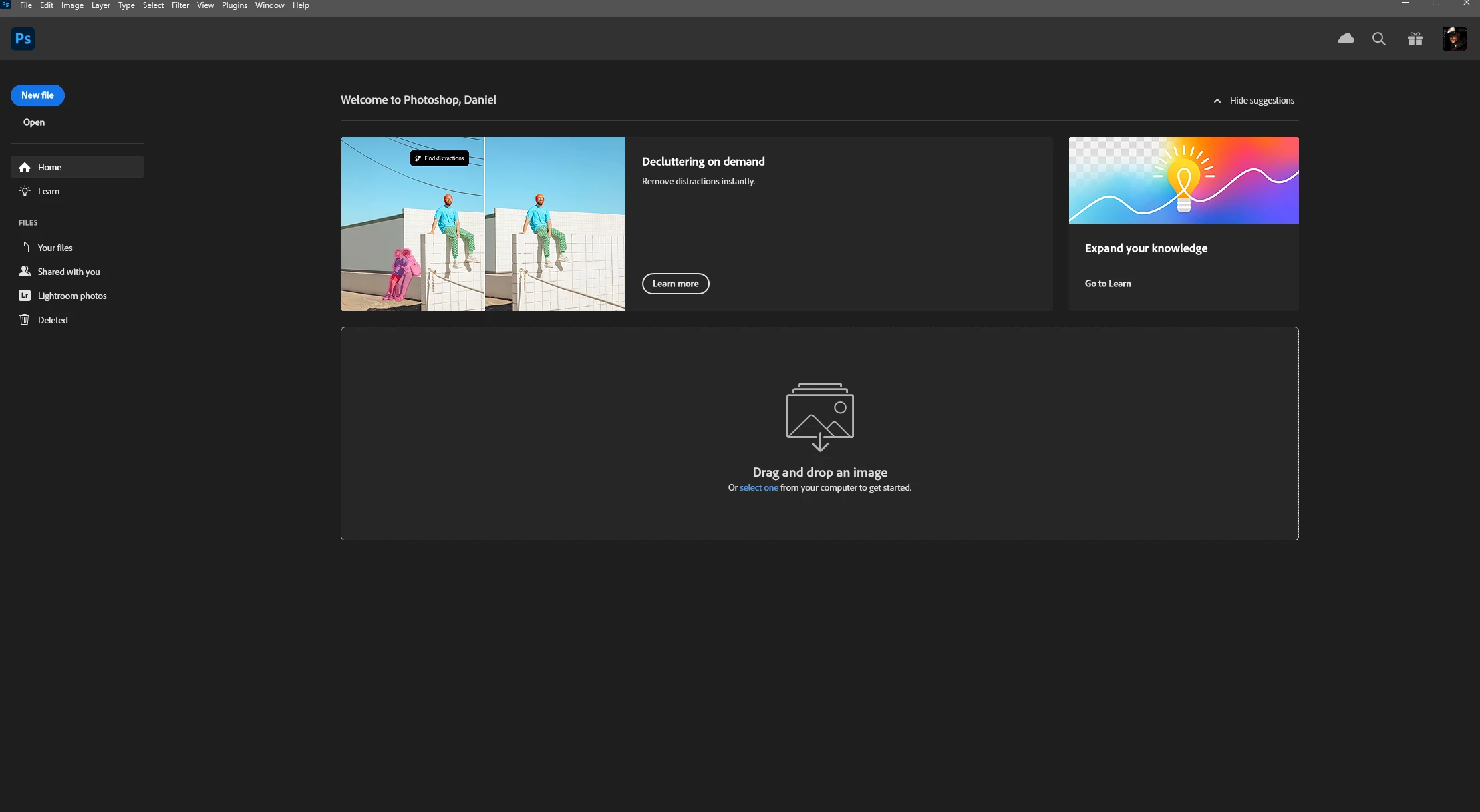
Task: Open the Learn lightbulb section
Action: click(48, 191)
